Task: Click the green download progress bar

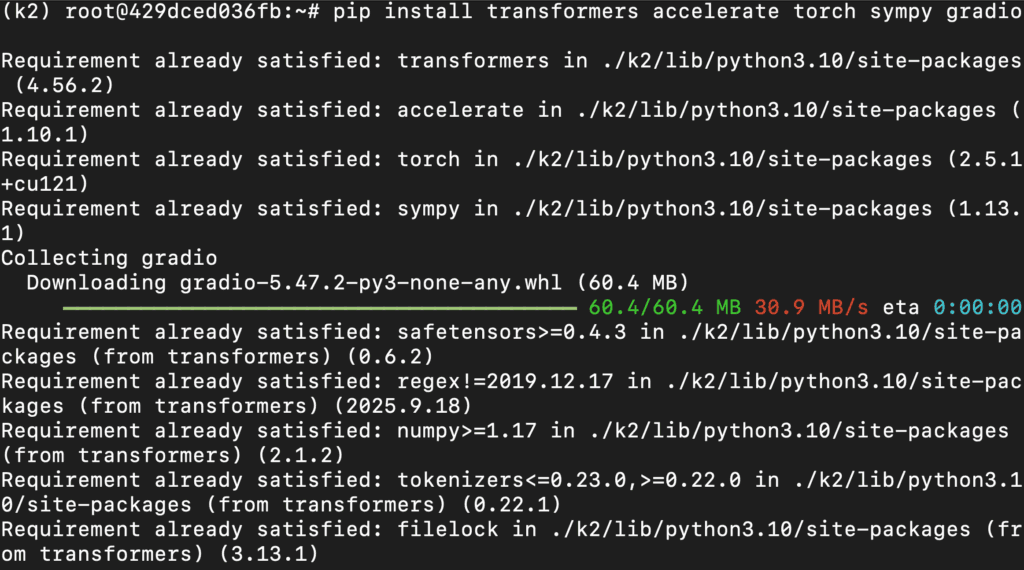Action: tap(320, 307)
